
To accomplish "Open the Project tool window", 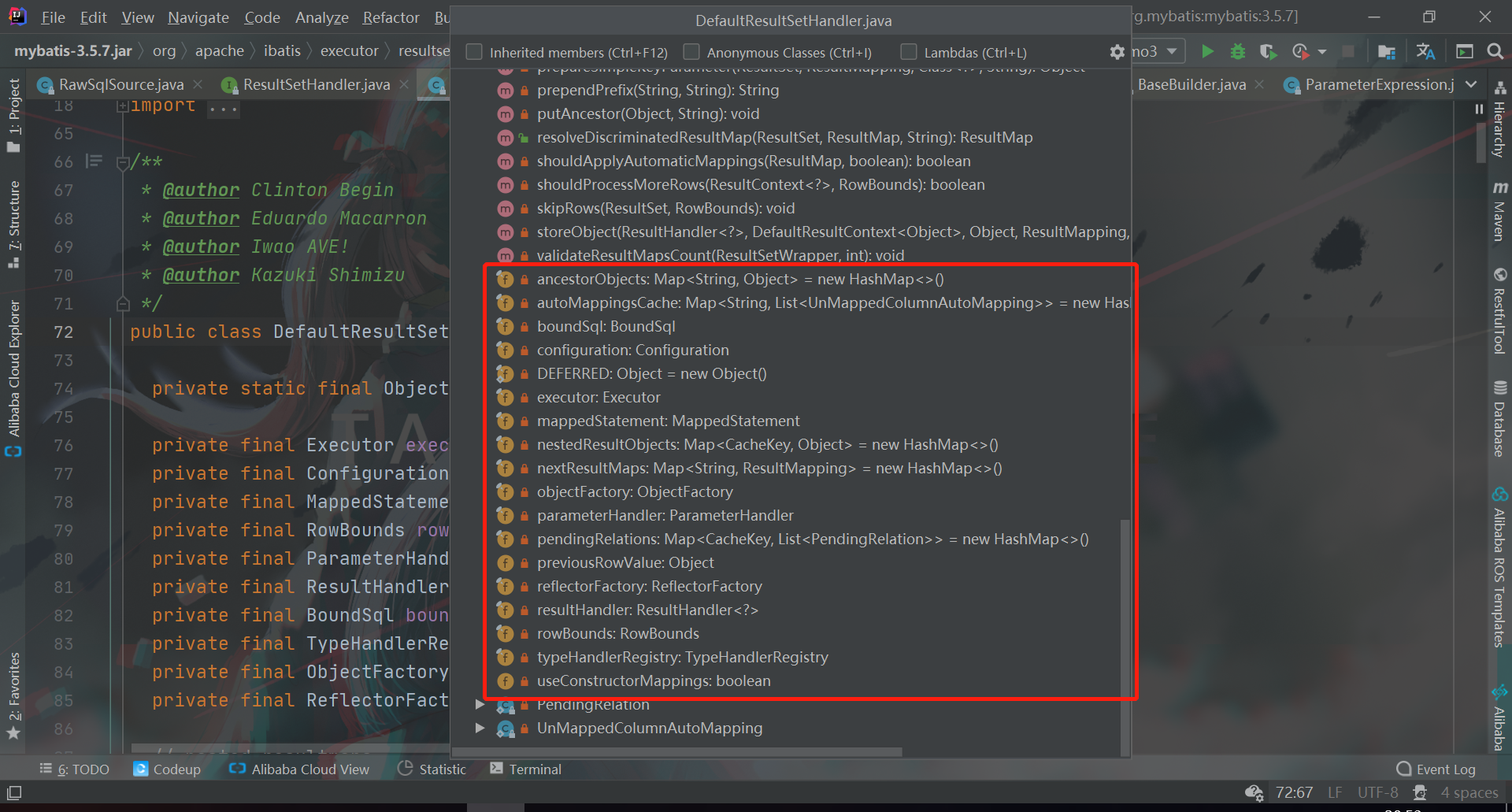I will (x=13, y=115).
